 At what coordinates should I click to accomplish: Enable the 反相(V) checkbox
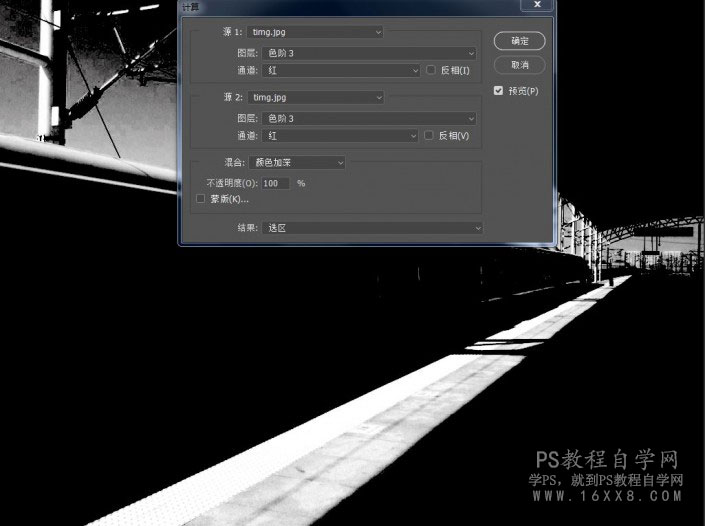coord(429,135)
